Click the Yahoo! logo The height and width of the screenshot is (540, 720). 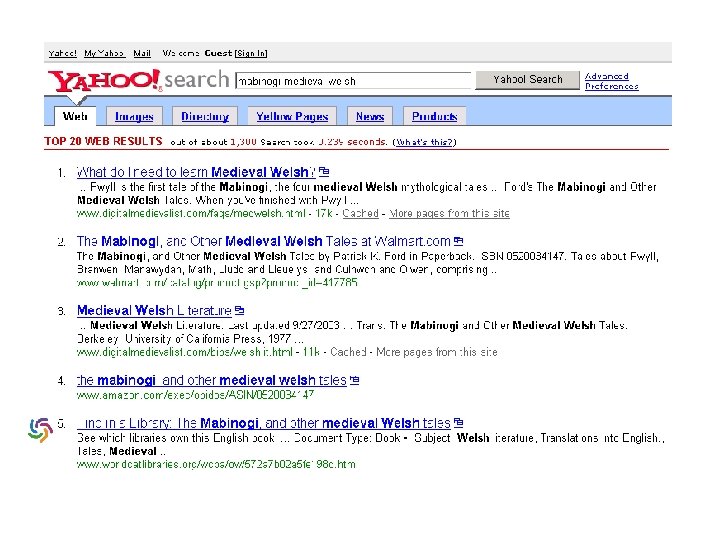coord(105,81)
